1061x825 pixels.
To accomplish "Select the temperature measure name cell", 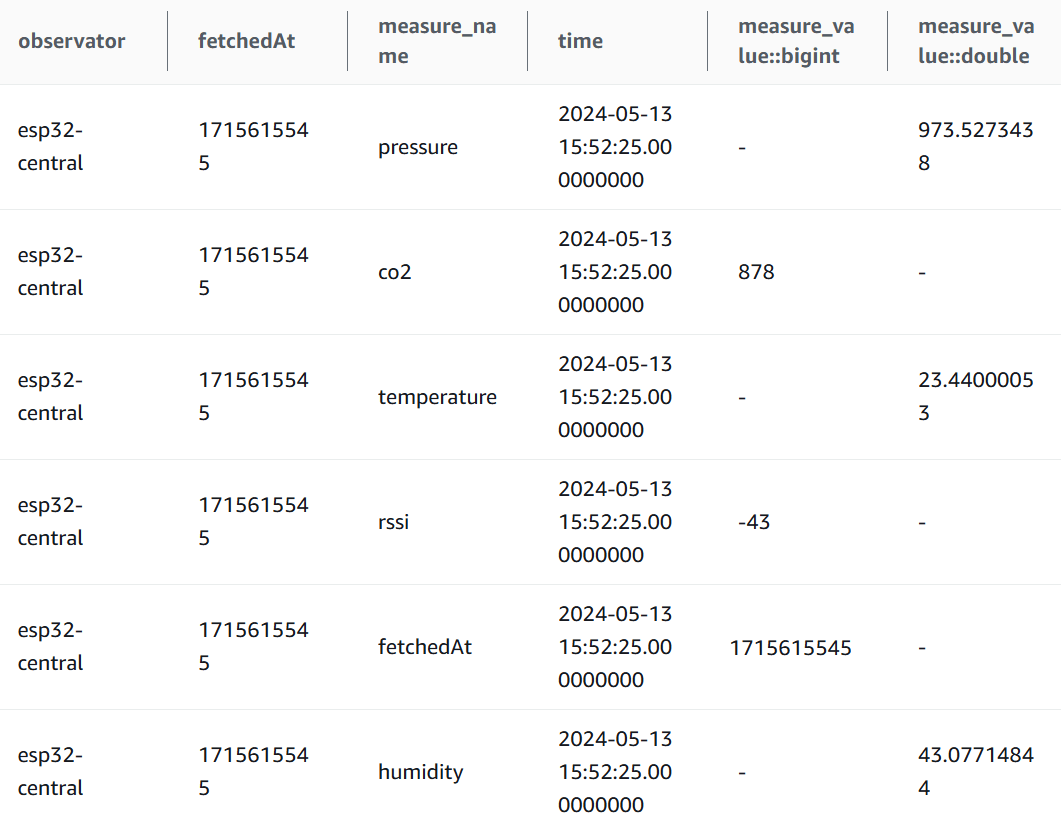I will tap(437, 397).
